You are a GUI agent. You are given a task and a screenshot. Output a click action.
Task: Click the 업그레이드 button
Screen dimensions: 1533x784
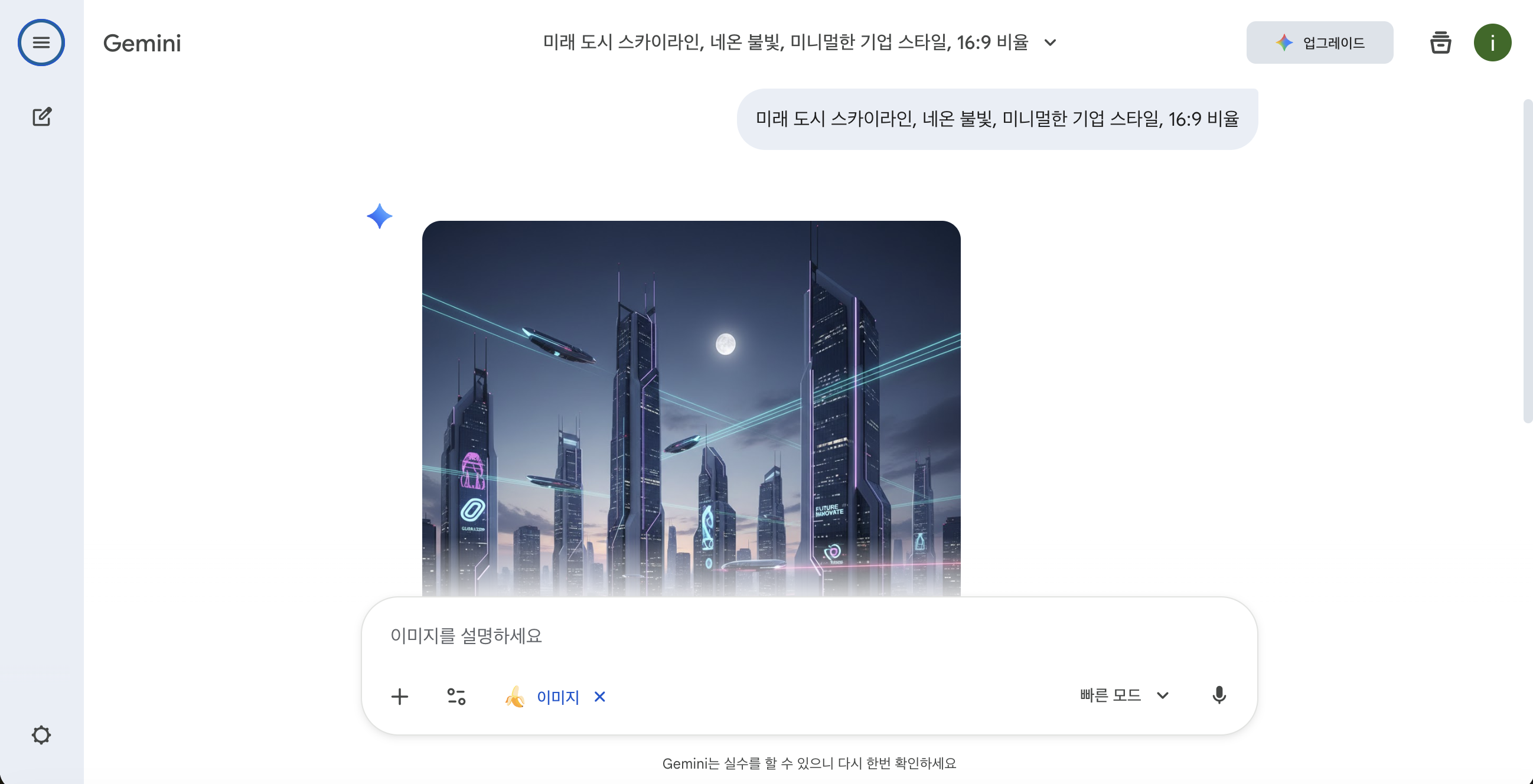coord(1319,43)
